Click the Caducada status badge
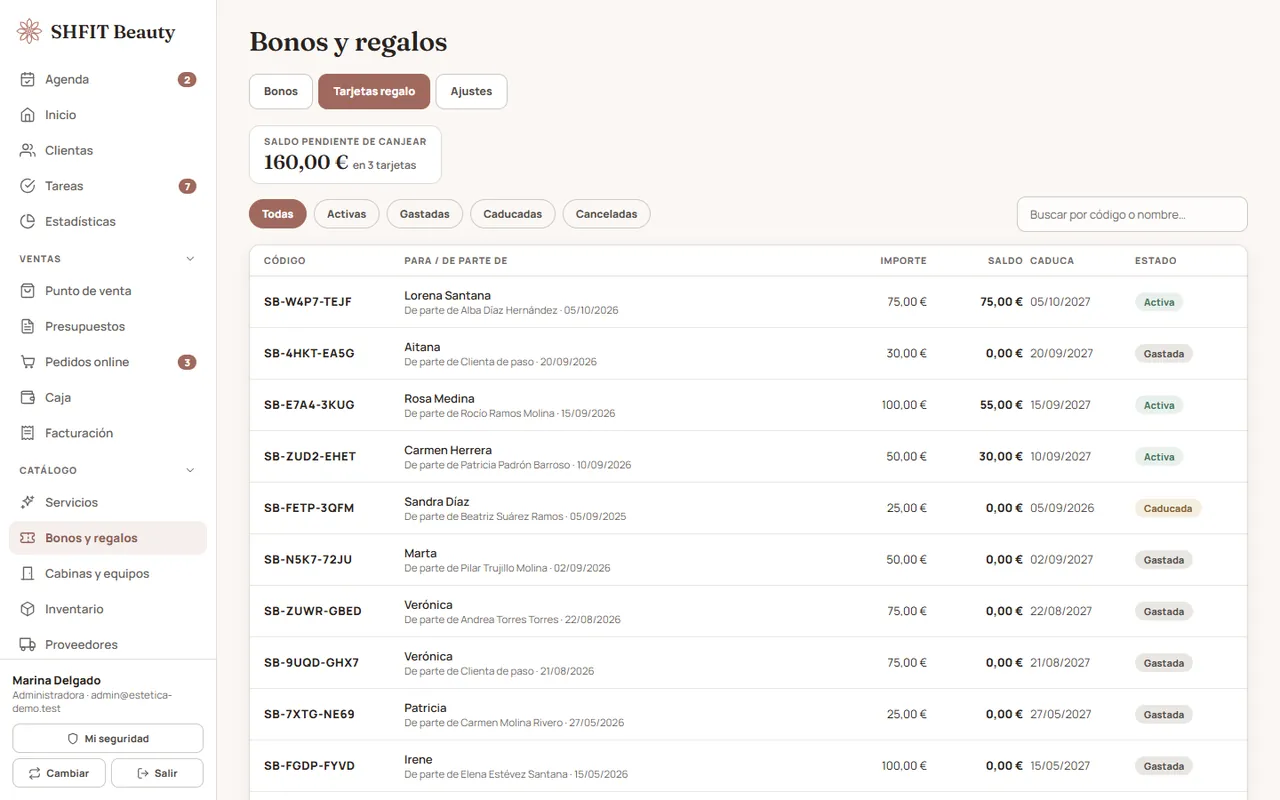This screenshot has height=800, width=1280. click(1168, 508)
